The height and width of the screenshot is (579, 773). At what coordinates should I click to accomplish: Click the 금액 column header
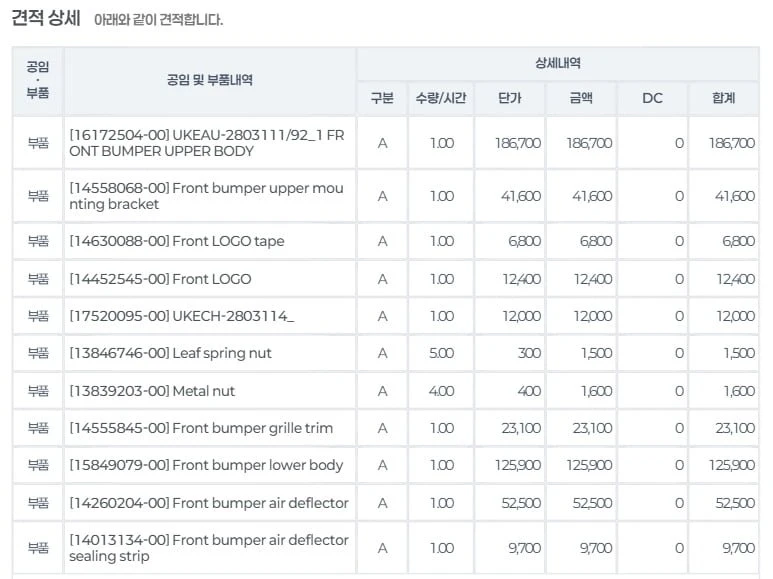(x=581, y=98)
